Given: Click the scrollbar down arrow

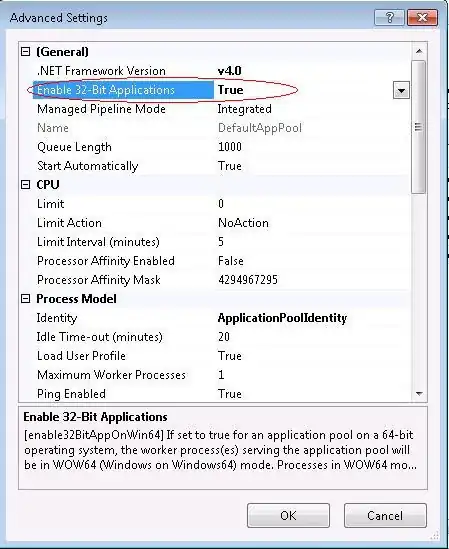Looking at the screenshot, I should pos(419,394).
